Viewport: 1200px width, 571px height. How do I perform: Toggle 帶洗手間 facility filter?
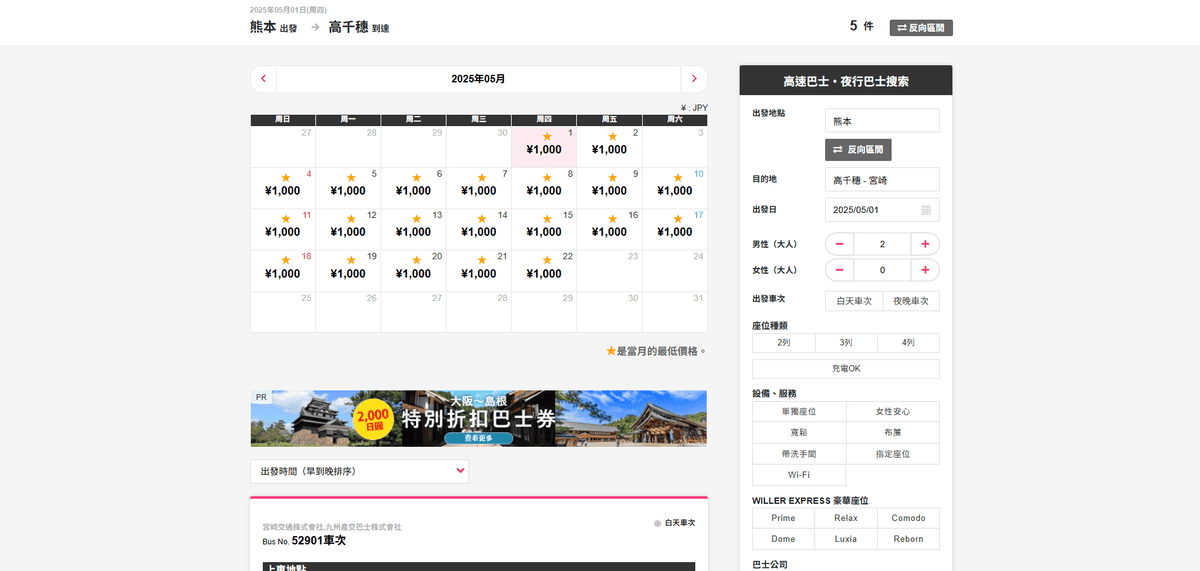tap(799, 454)
